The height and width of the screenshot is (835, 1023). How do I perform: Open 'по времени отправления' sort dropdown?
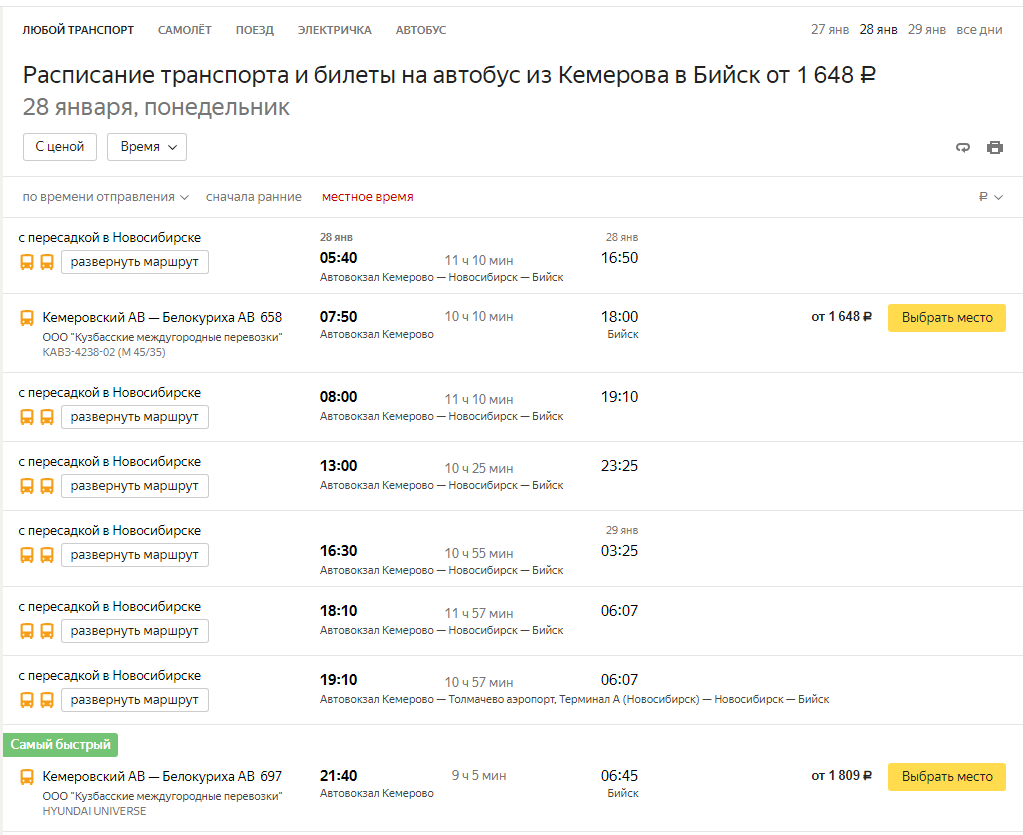(105, 197)
